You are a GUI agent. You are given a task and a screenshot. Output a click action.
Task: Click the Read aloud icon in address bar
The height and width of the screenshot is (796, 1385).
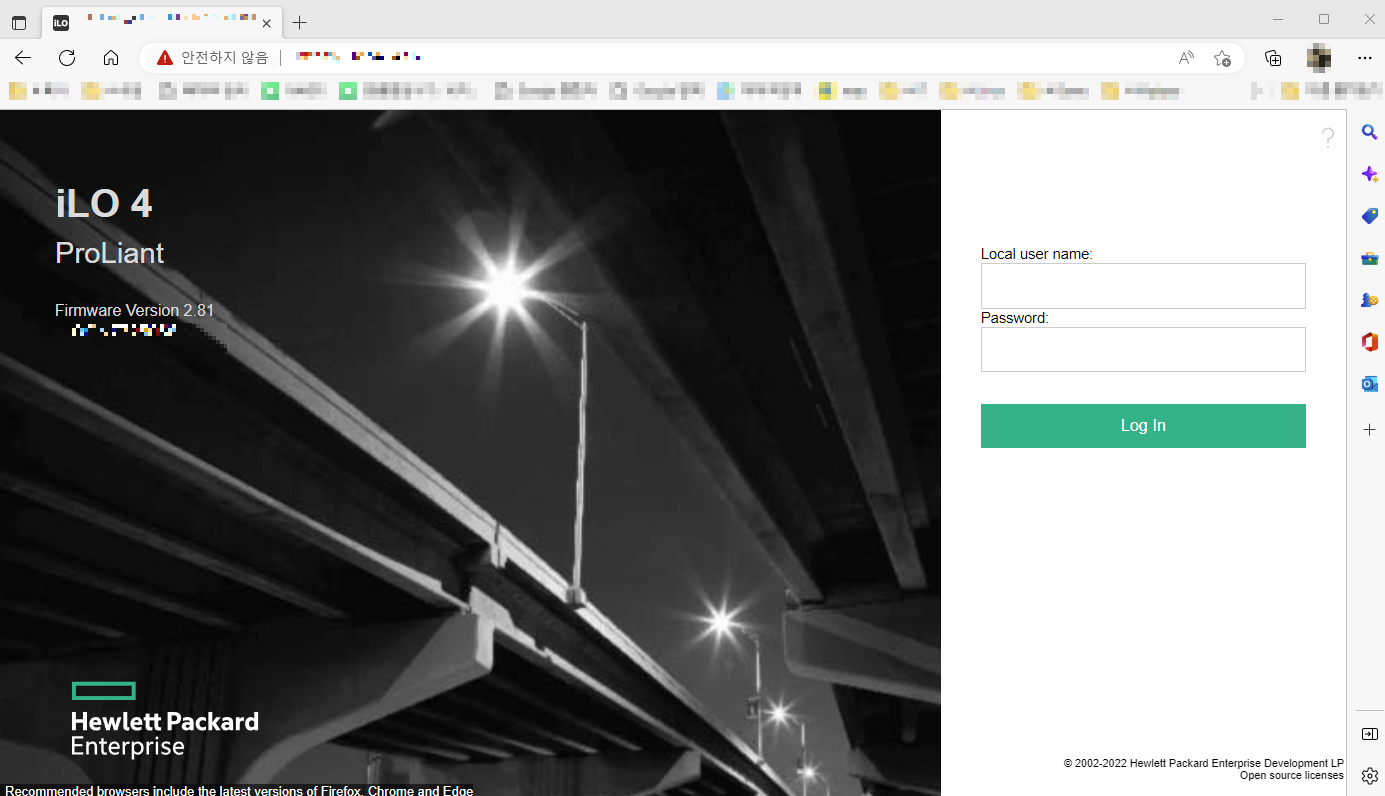[x=1186, y=58]
